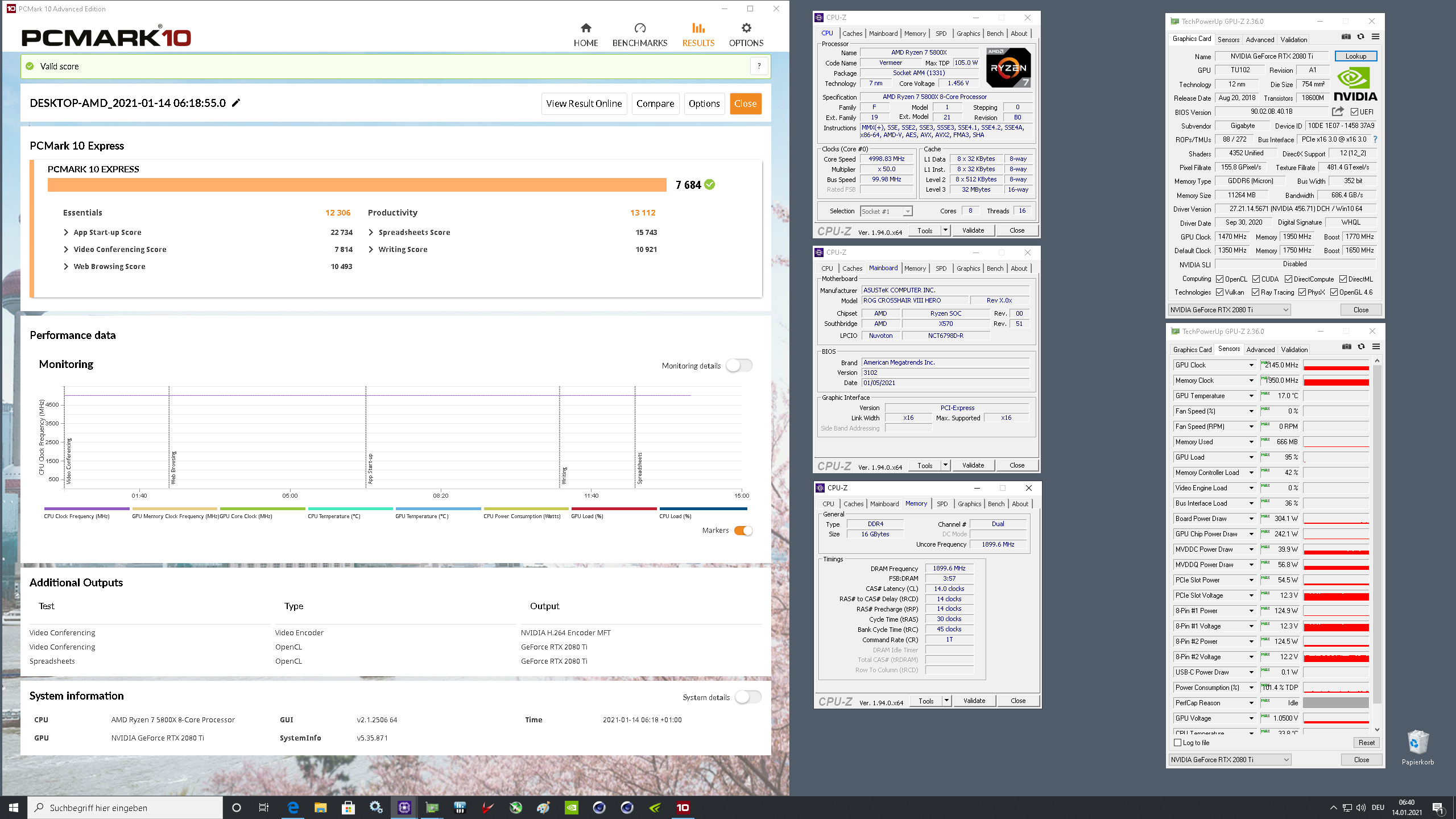Click screenshot camera icon in upper GPU-Z

pyautogui.click(x=1346, y=36)
